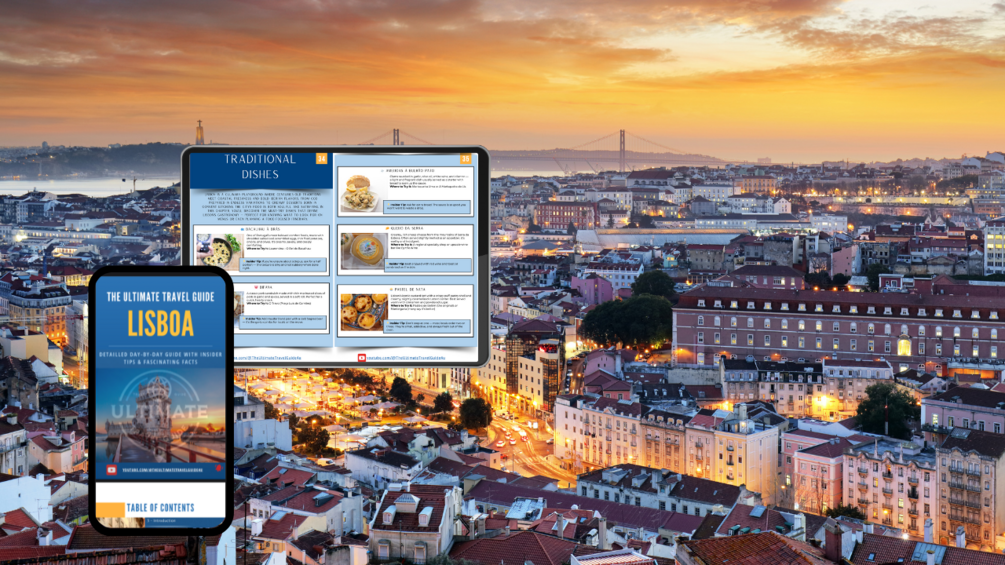The image size is (1005, 565).
Task: Click the Insider Tip box under Queijo da Serra
Action: pyautogui.click(x=429, y=265)
